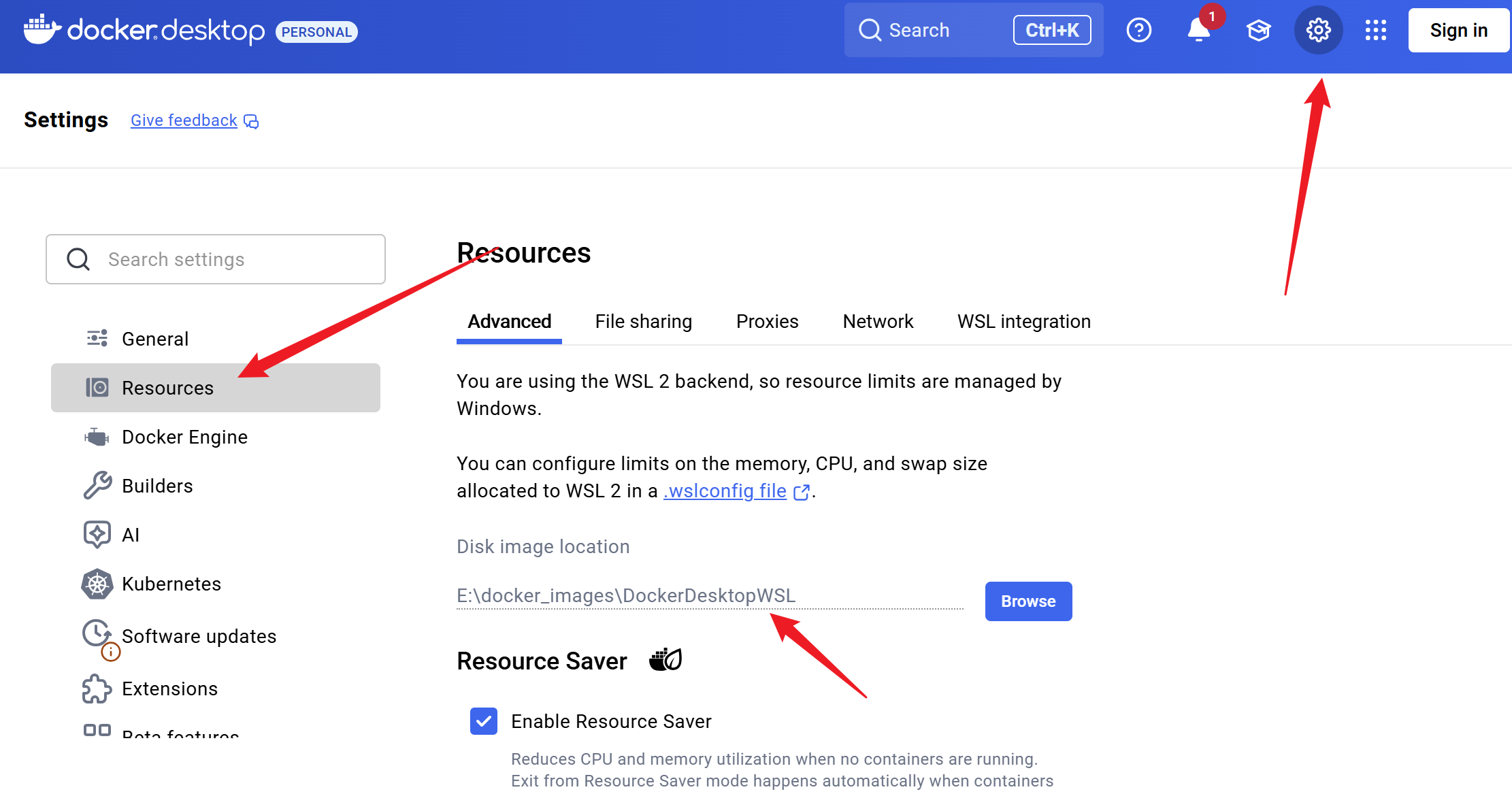Open the .wslconfig file link
This screenshot has width=1512, height=796.
pyautogui.click(x=725, y=491)
